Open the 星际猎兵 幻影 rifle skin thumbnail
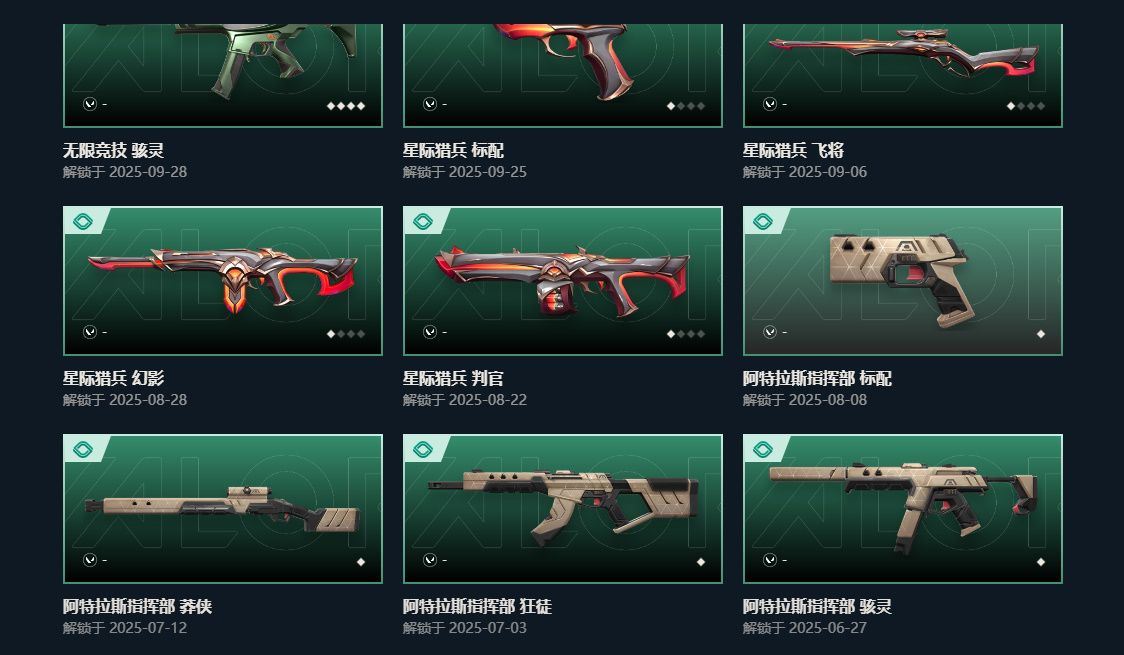 (x=222, y=279)
